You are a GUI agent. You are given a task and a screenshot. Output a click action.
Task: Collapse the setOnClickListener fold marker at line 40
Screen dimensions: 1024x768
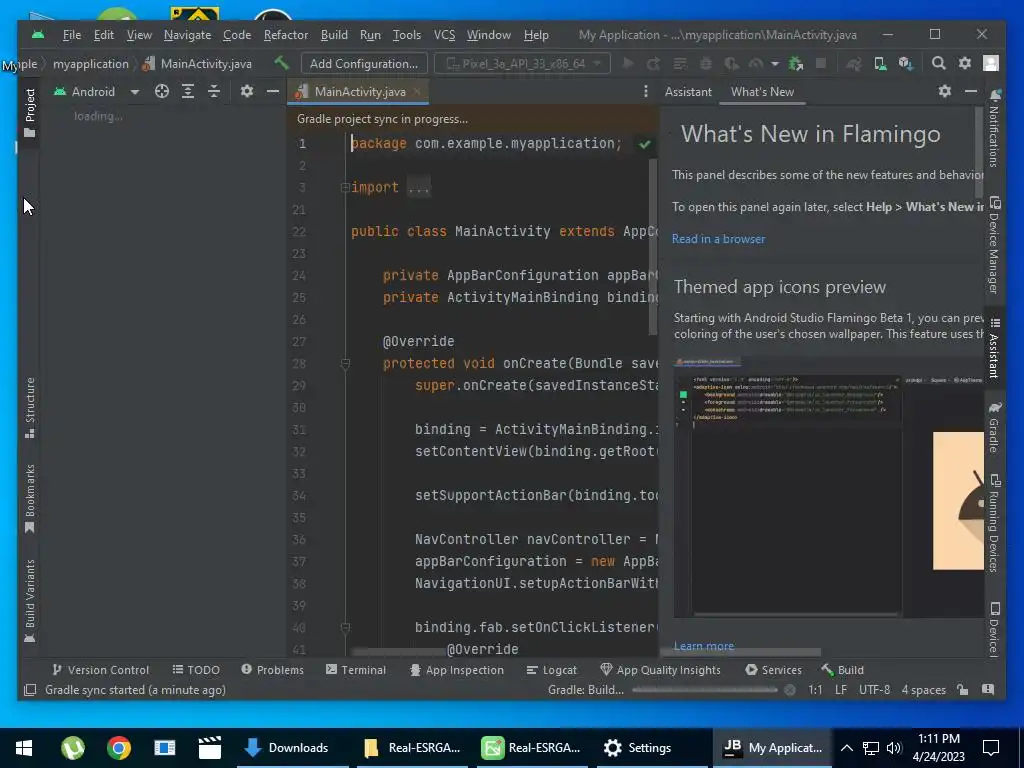click(x=345, y=628)
